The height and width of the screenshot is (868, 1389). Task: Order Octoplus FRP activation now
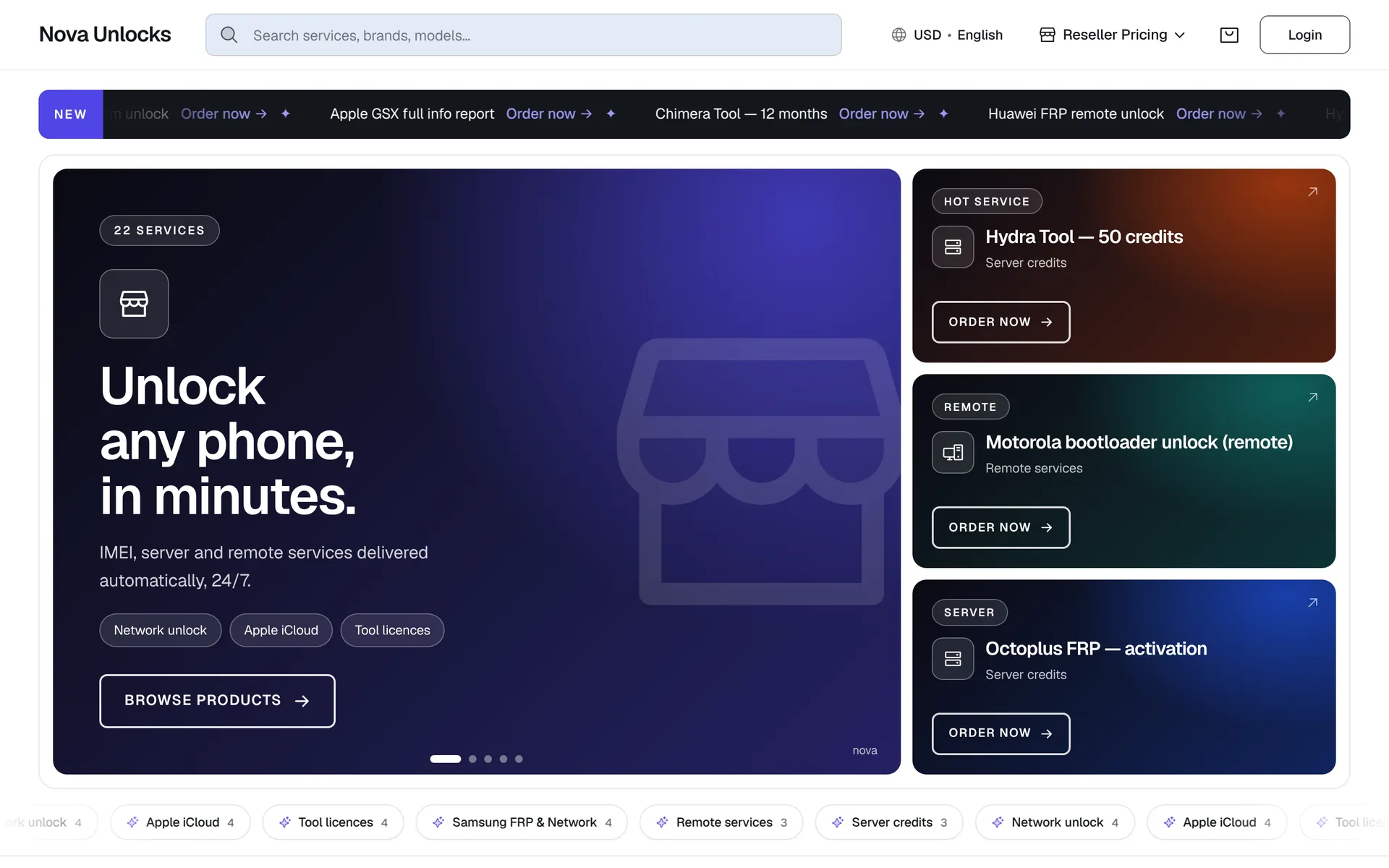1001,733
